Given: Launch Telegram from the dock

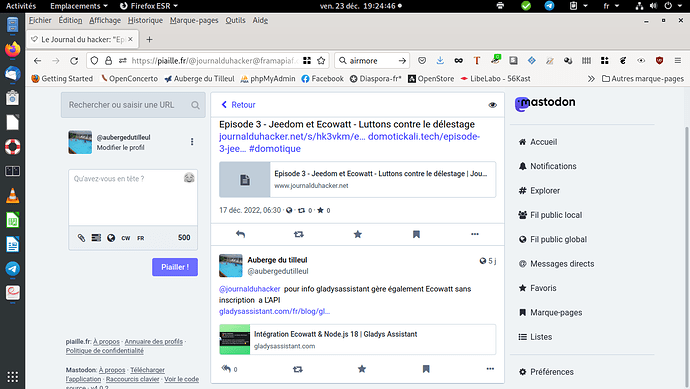Looking at the screenshot, I should click(x=12, y=268).
